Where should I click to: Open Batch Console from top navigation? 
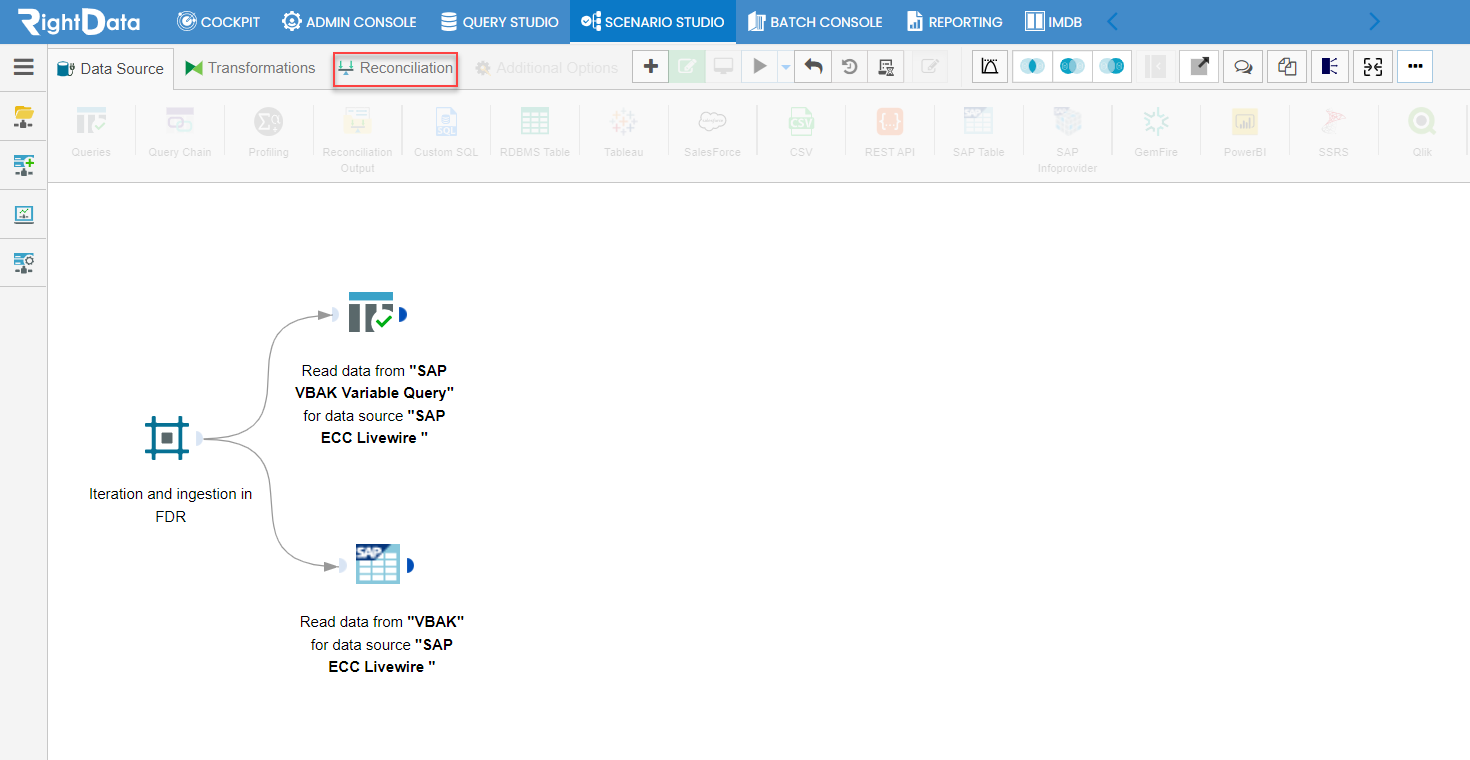click(x=814, y=21)
